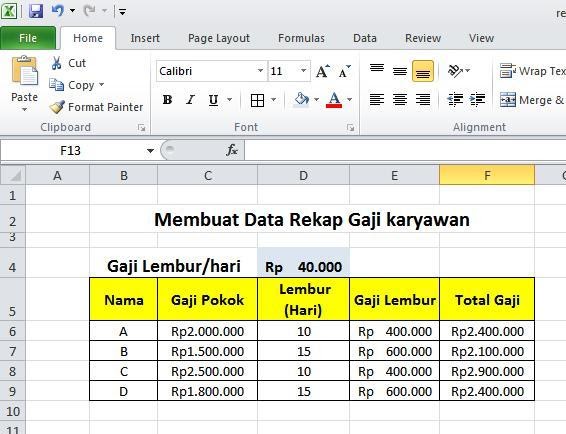Click the Format Painter button
The width and height of the screenshot is (566, 434).
pyautogui.click(x=96, y=107)
